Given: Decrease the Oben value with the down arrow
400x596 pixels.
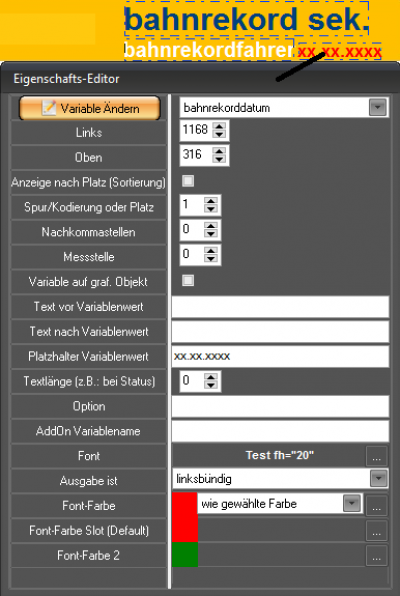Looking at the screenshot, I should (x=219, y=159).
